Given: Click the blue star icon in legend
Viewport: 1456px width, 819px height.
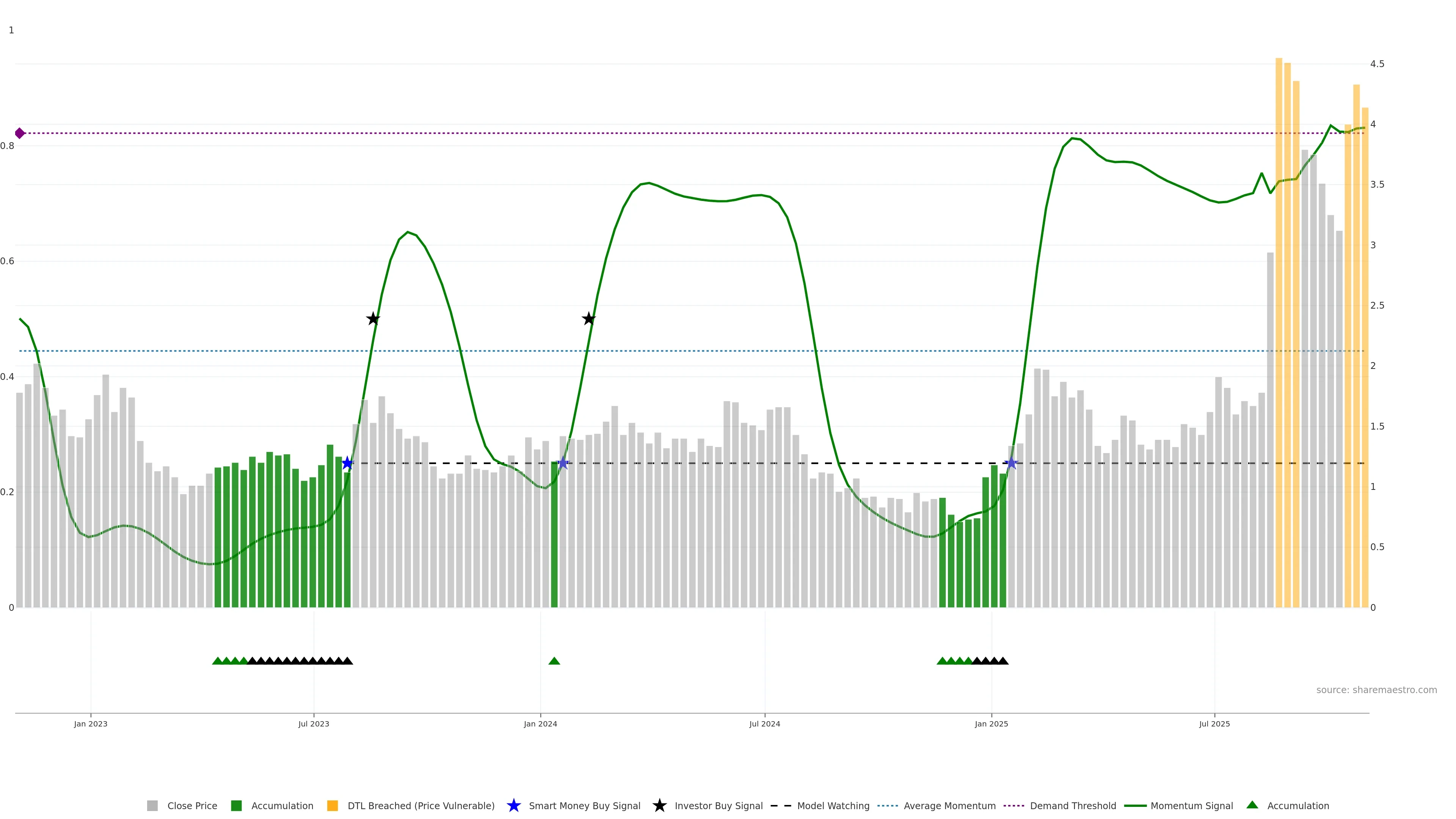Looking at the screenshot, I should [513, 805].
